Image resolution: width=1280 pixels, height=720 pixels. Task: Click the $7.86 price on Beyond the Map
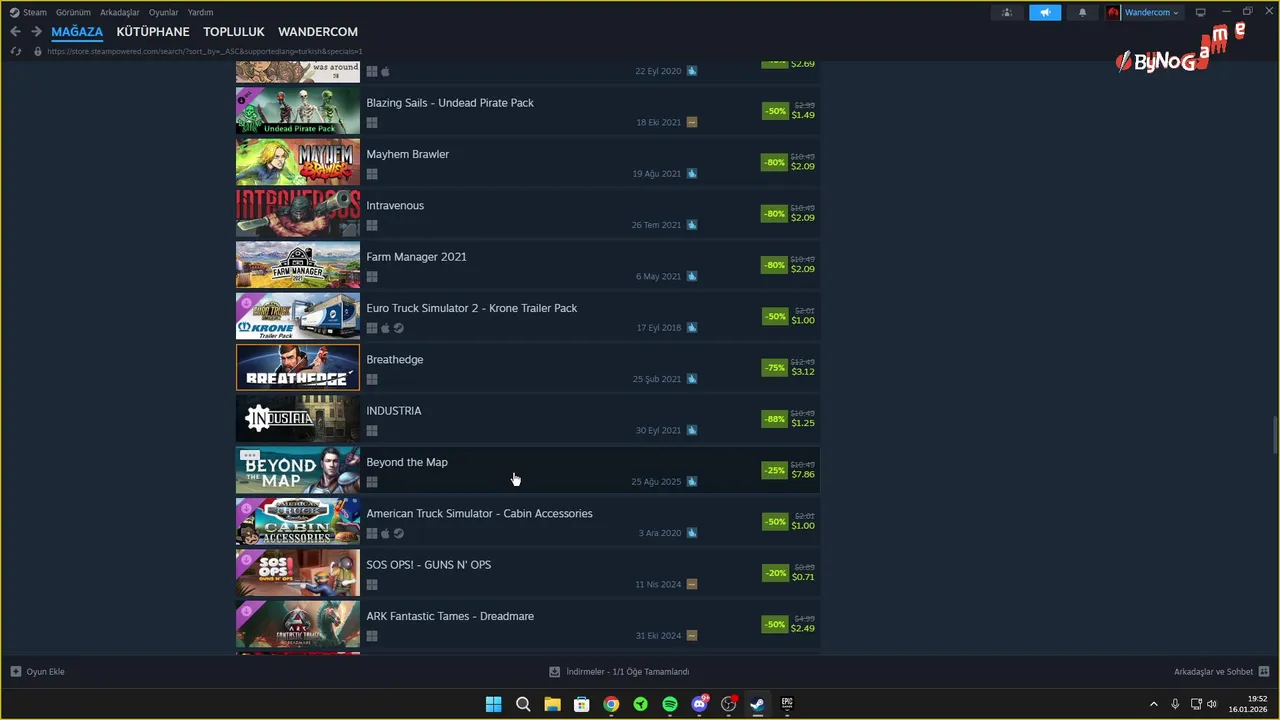pos(803,474)
